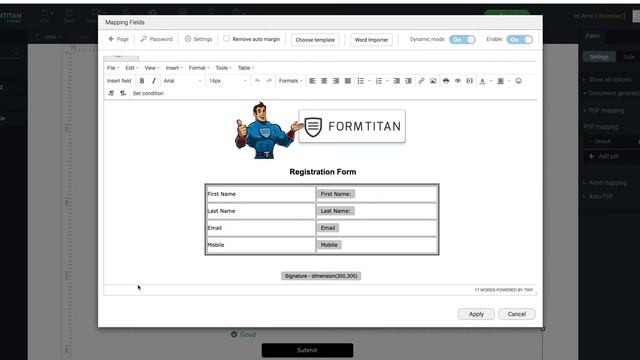Click the First Name label cell

[x=260, y=194]
